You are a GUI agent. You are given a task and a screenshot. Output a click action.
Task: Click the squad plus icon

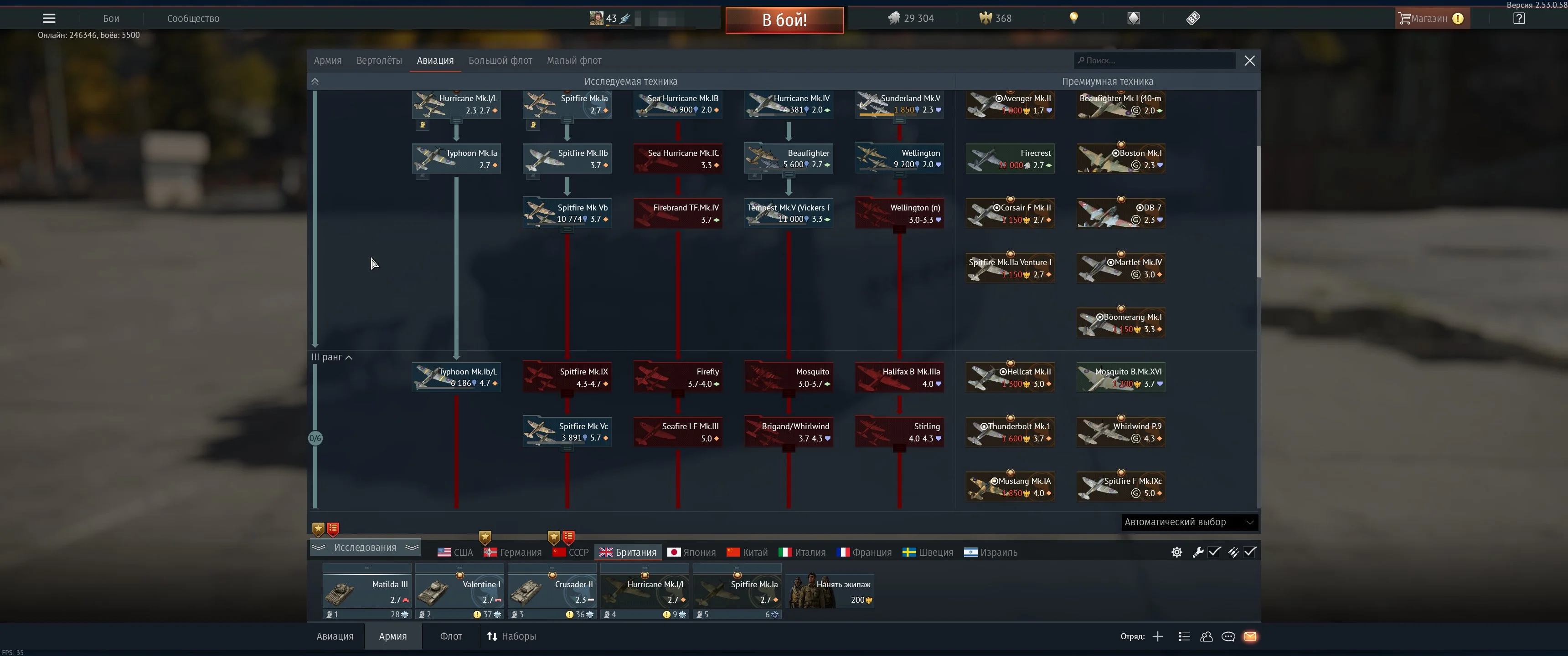[x=1157, y=636]
